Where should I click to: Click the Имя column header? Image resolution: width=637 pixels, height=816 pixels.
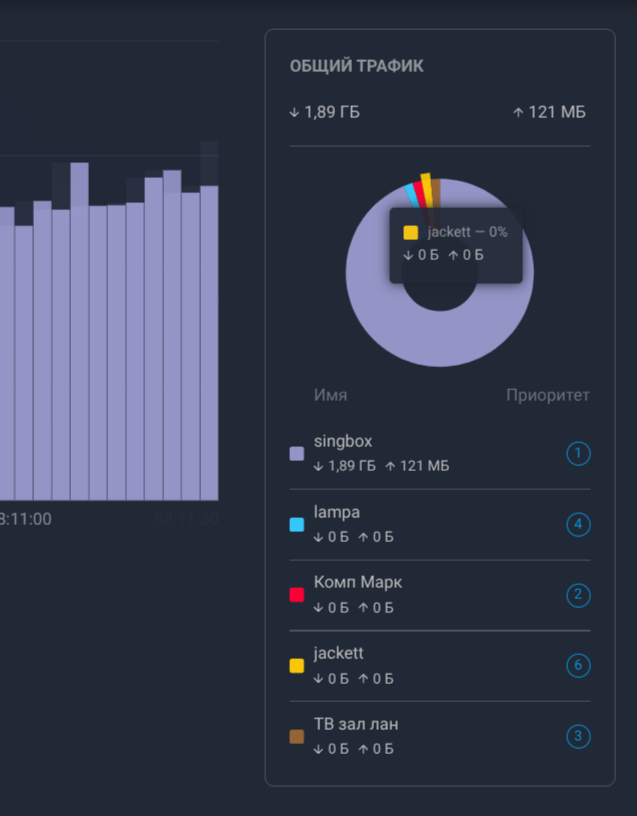click(331, 395)
